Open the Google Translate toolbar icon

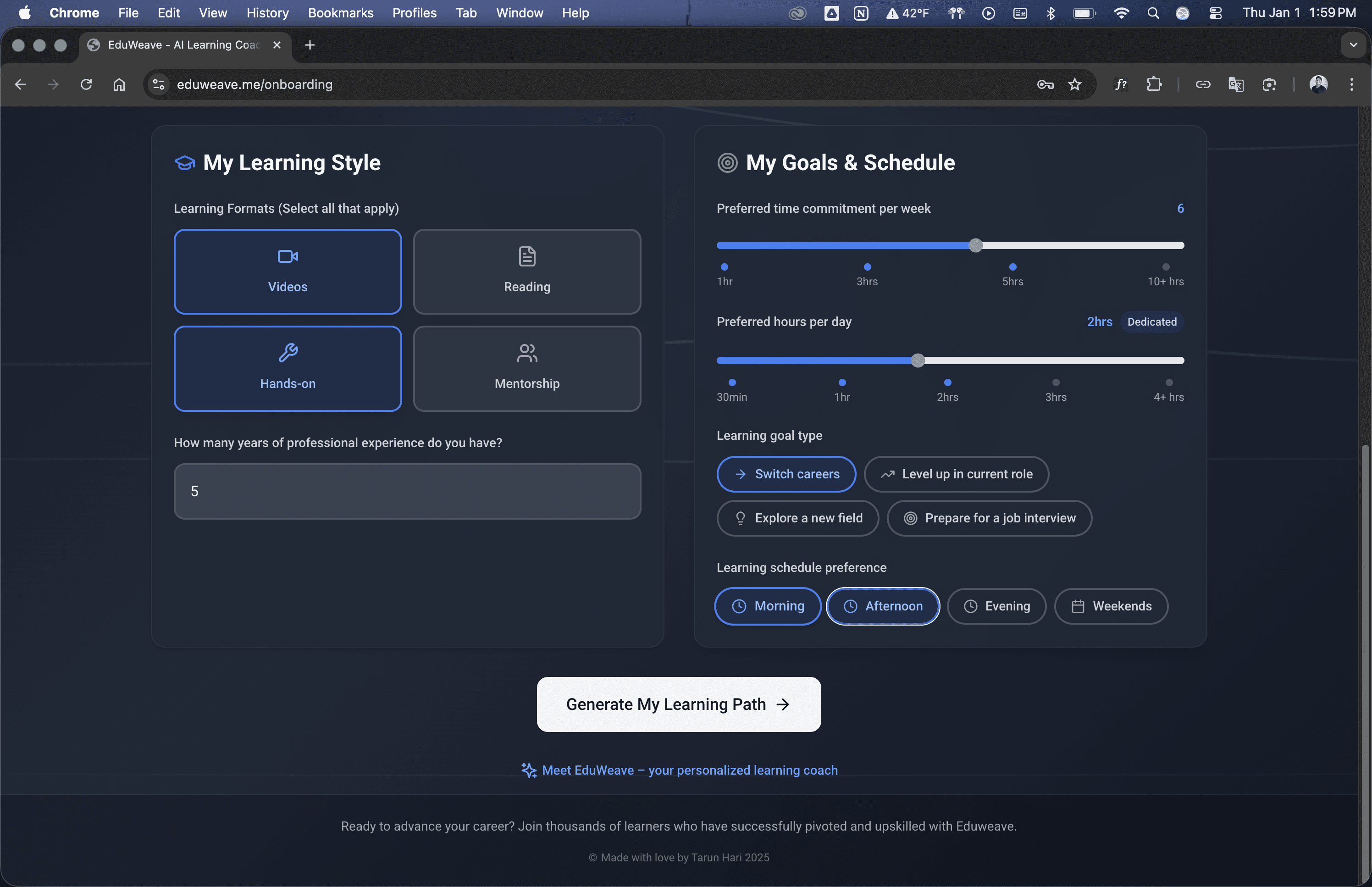1235,85
